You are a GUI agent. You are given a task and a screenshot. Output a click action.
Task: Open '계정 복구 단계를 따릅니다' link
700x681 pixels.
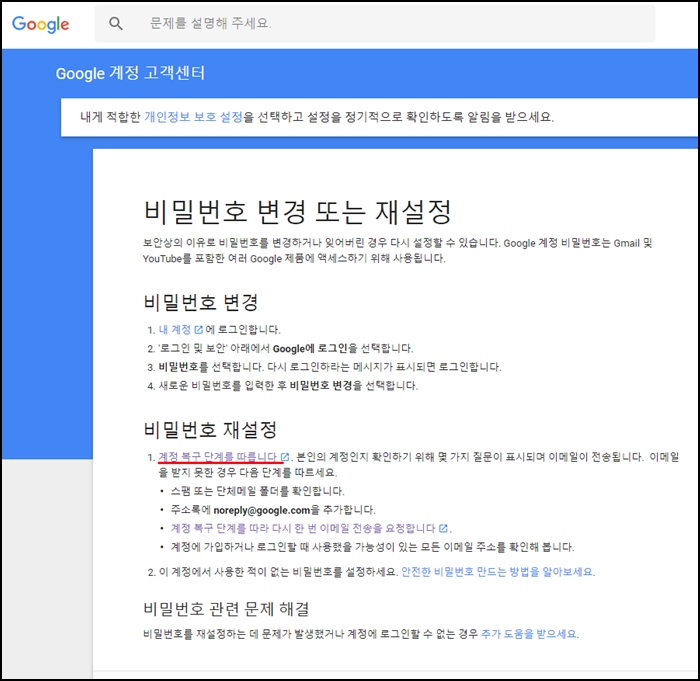pos(218,457)
